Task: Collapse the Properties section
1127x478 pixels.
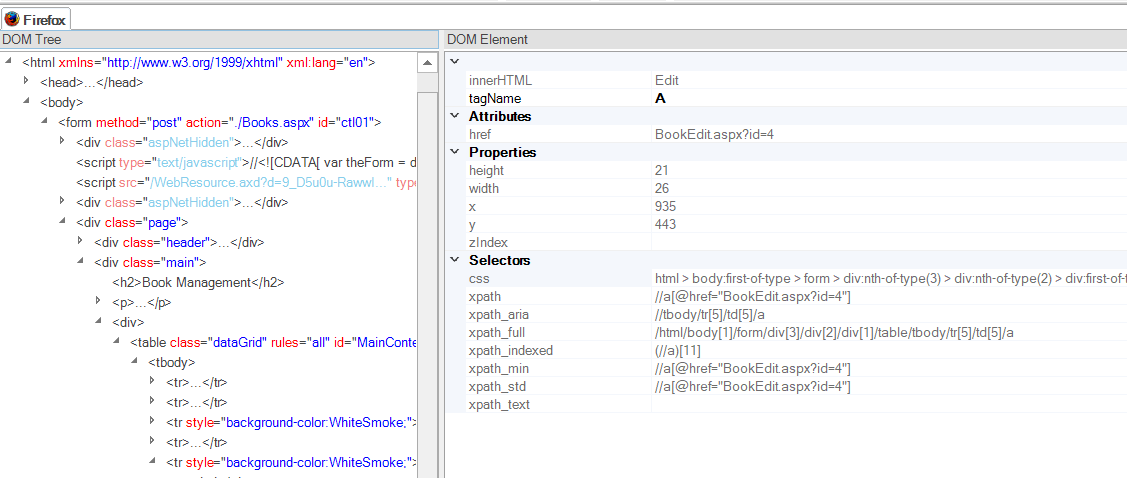Action: (x=454, y=152)
